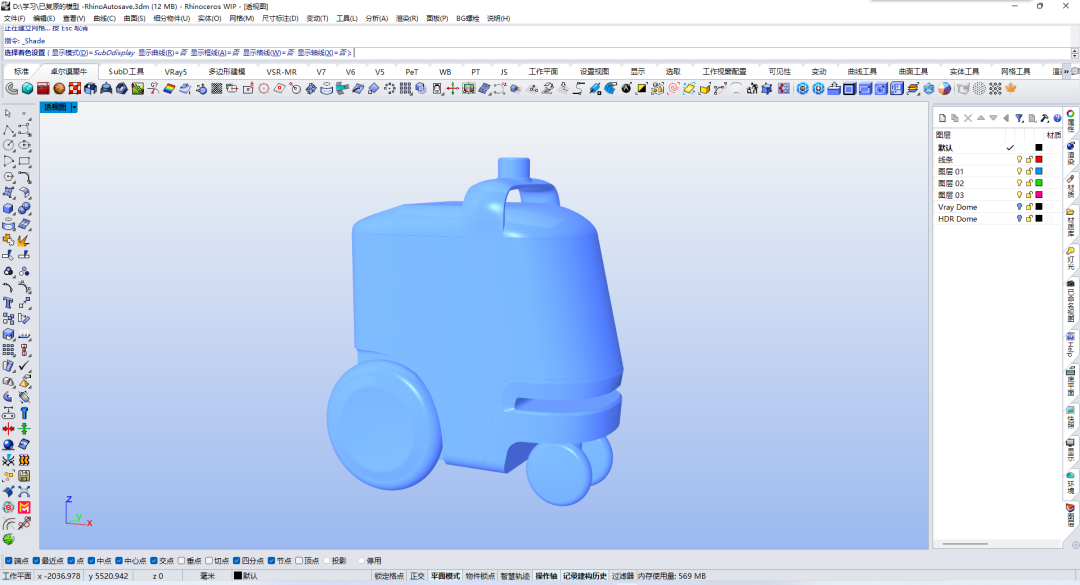
Task: Click the green color swatch of 图层 02
Action: coord(1039,183)
